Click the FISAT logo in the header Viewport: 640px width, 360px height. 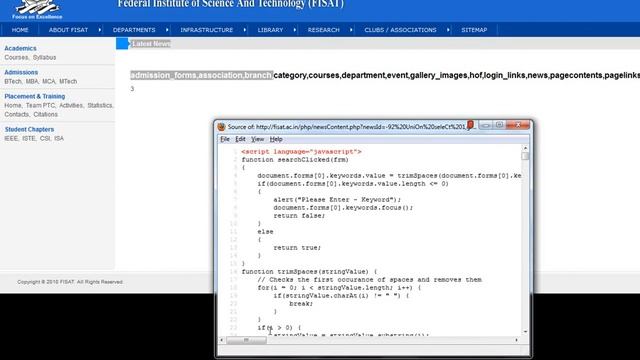[x=37, y=10]
